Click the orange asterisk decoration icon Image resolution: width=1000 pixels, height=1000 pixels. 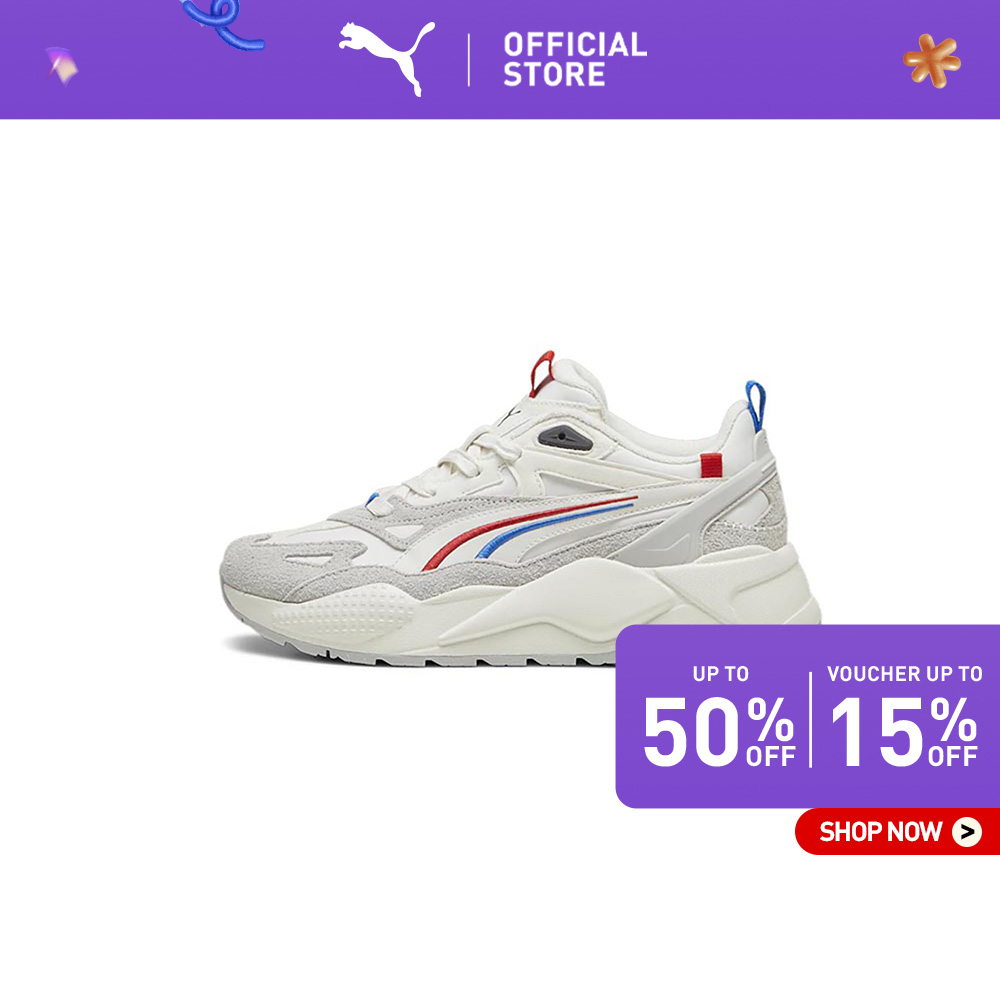tap(932, 61)
